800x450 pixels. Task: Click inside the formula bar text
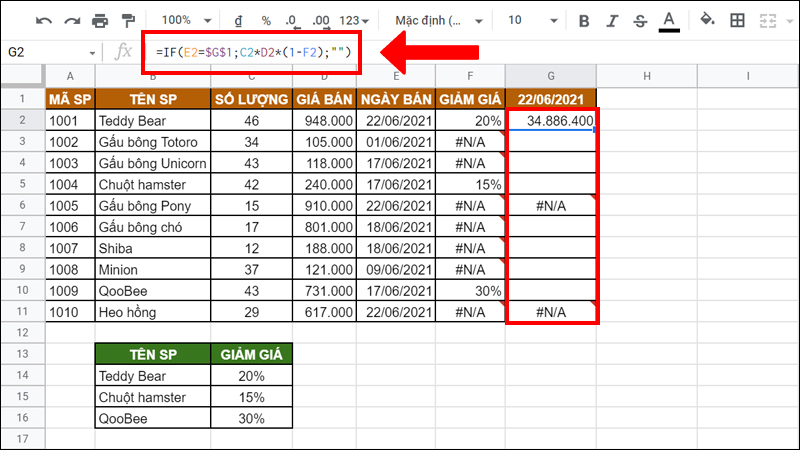(254, 52)
